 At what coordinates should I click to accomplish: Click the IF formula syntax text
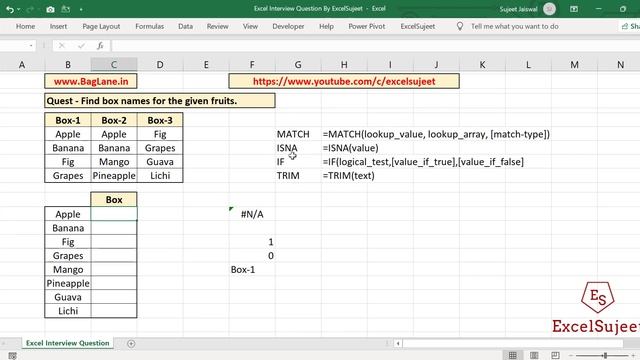423,162
